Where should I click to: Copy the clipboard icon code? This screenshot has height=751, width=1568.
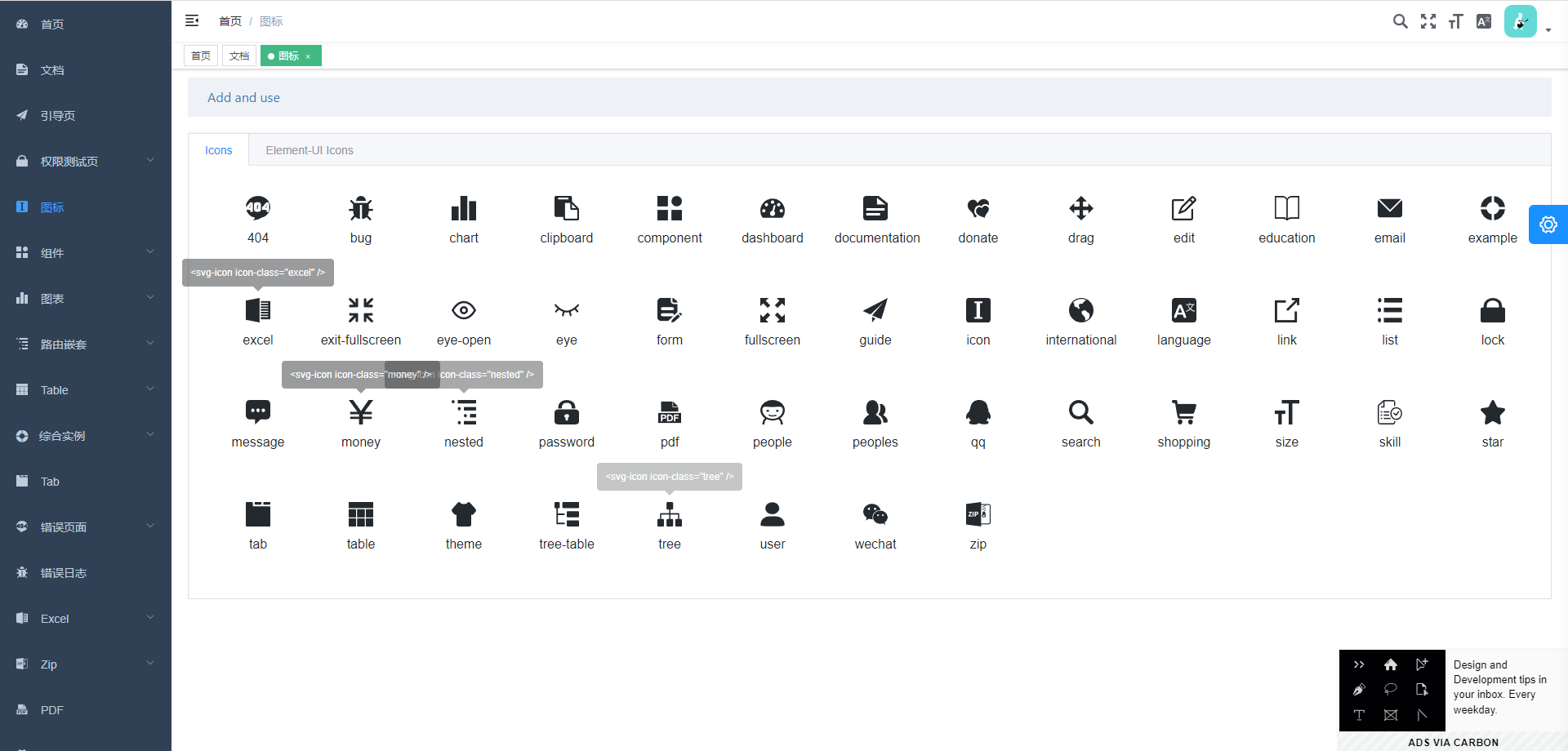point(567,208)
